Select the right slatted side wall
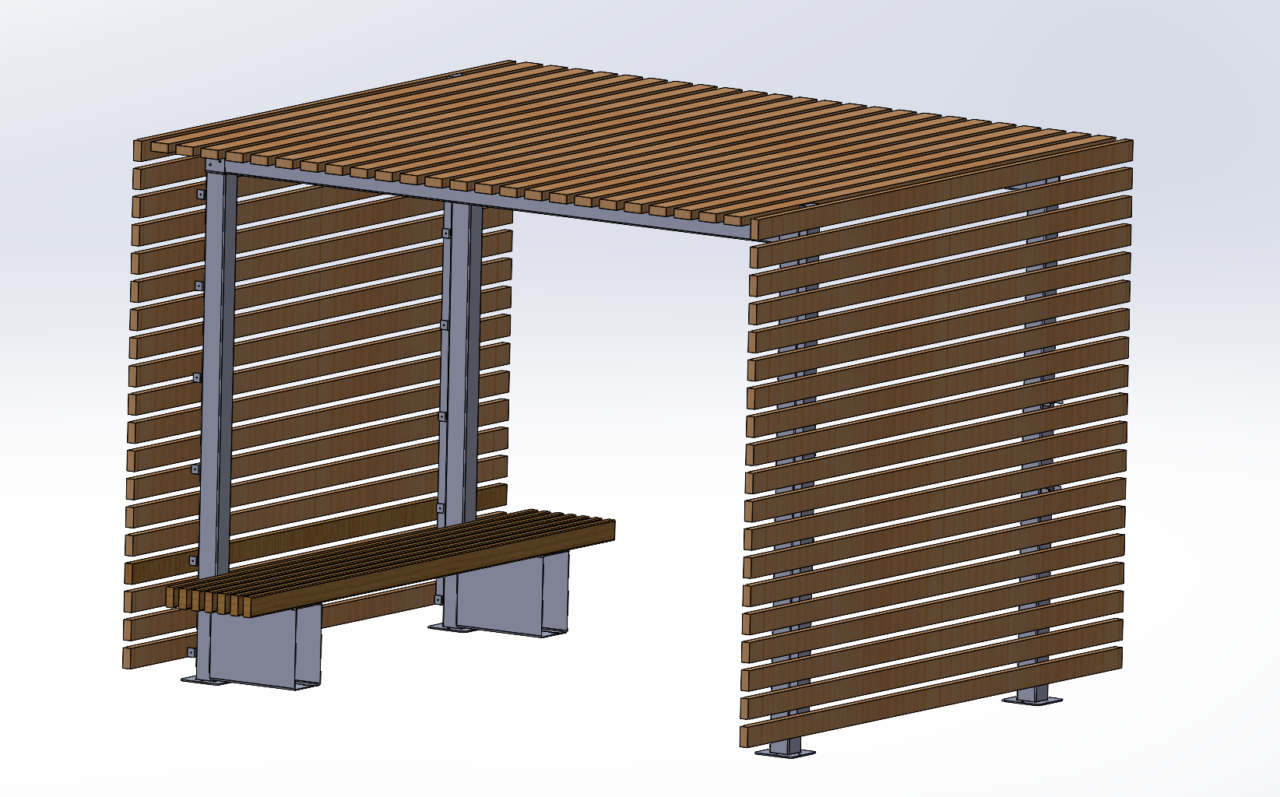The image size is (1280, 797). 936,445
